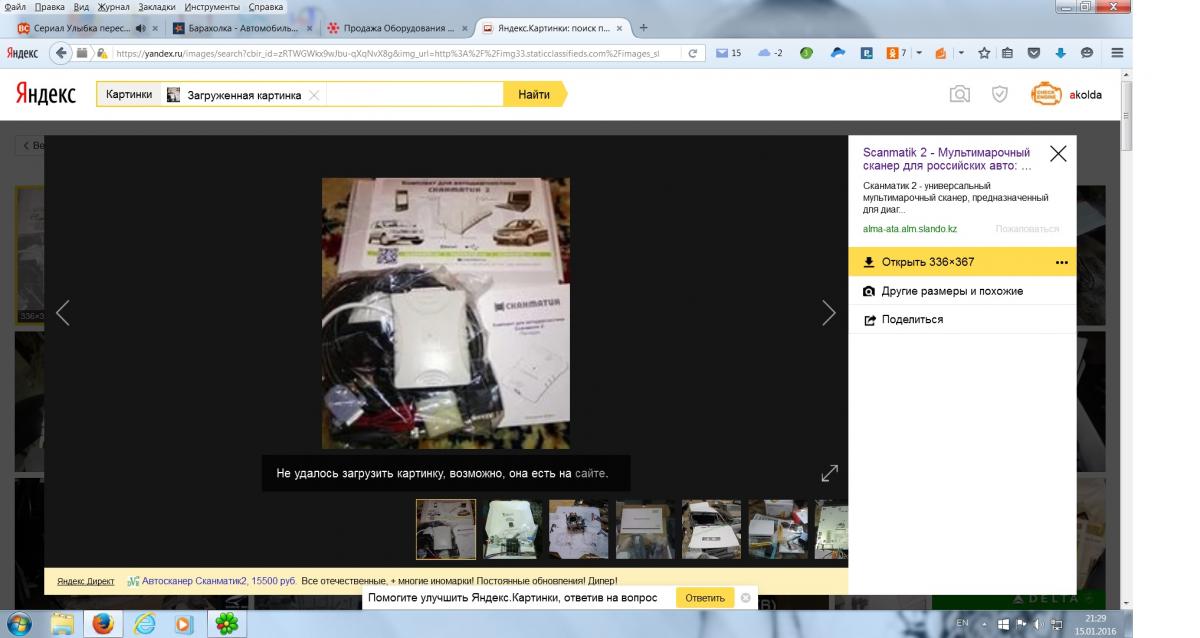This screenshot has width=1200, height=638.
Task: Click the shield protection icon near profile
Action: coord(999,94)
